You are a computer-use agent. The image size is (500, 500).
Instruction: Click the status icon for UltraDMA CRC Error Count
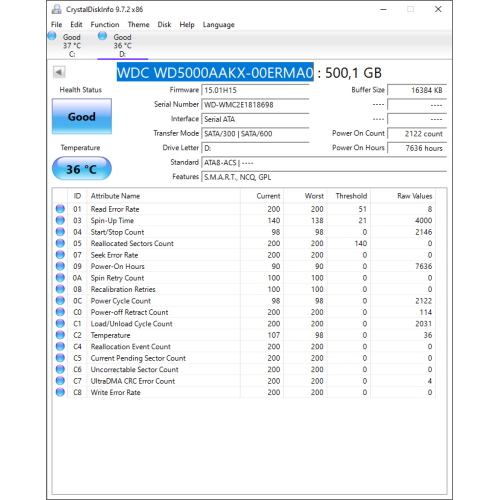pos(60,381)
